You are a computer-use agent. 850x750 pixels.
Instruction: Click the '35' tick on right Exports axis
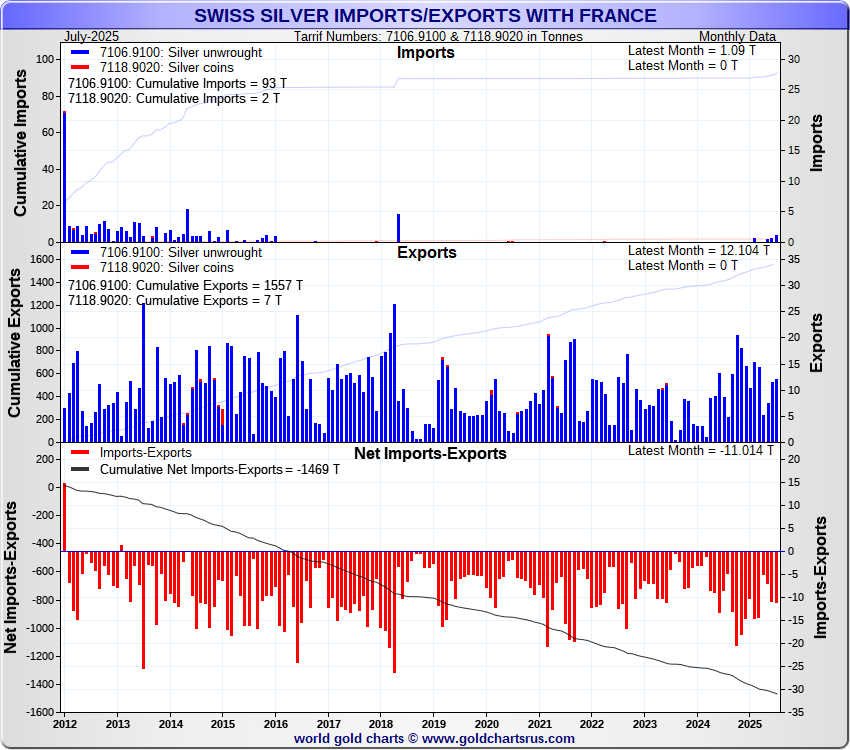tap(793, 259)
